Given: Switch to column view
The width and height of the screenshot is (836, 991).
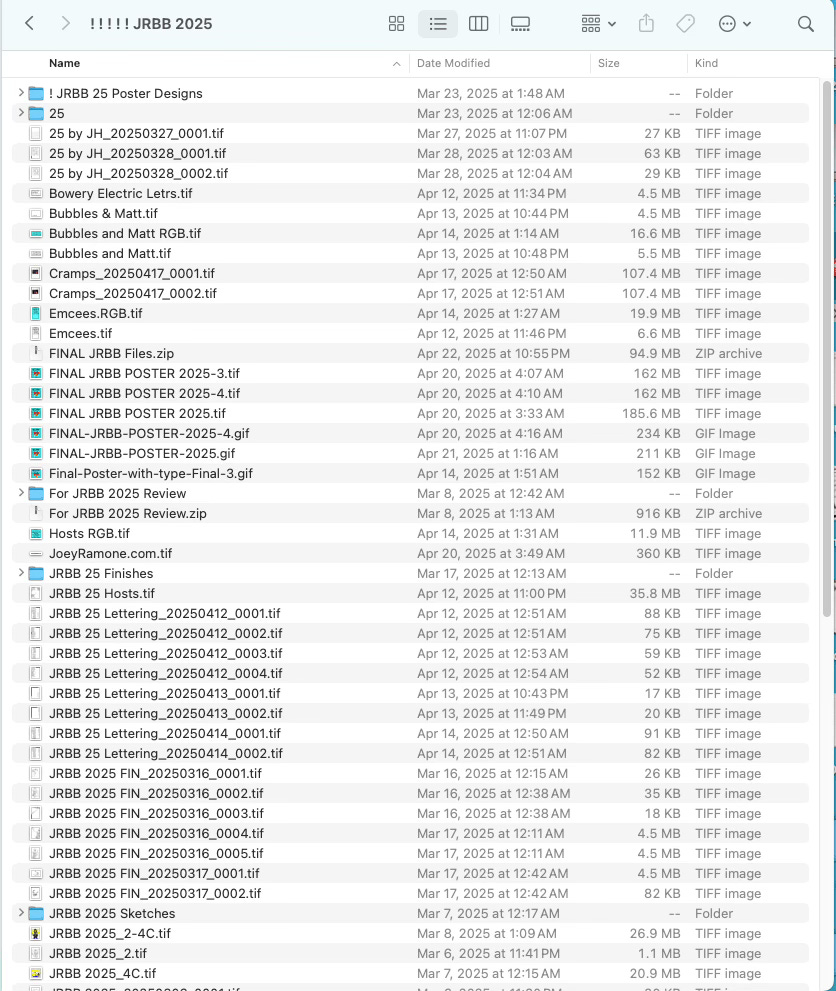Looking at the screenshot, I should coord(478,24).
